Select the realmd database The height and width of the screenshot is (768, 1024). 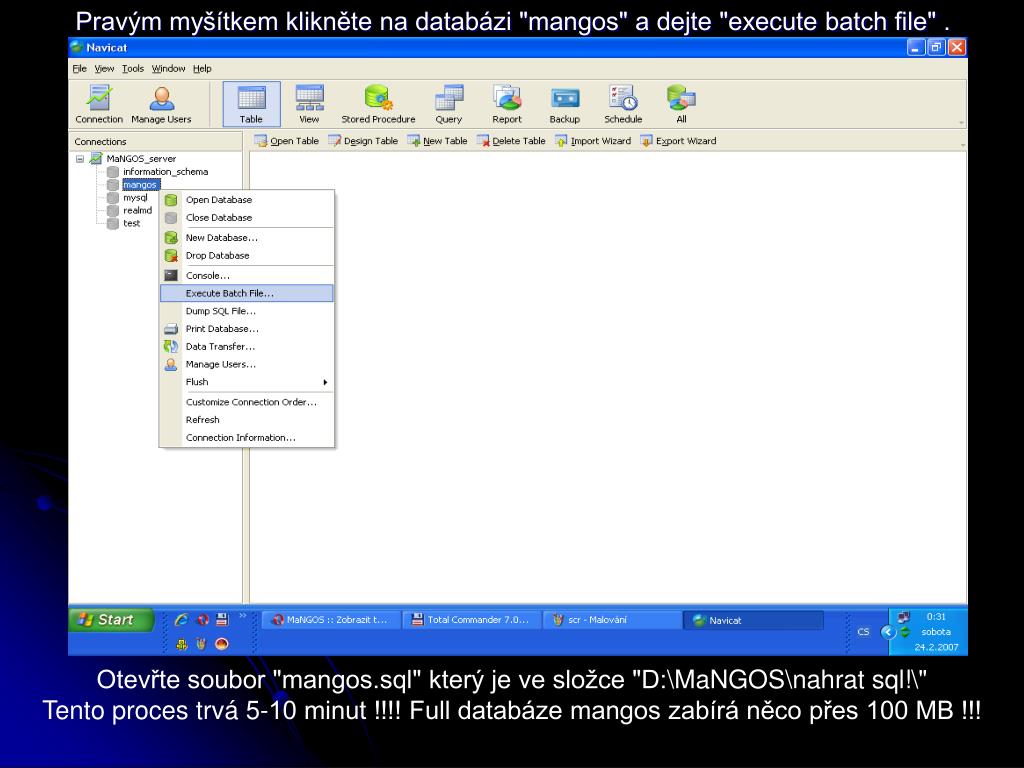point(137,210)
